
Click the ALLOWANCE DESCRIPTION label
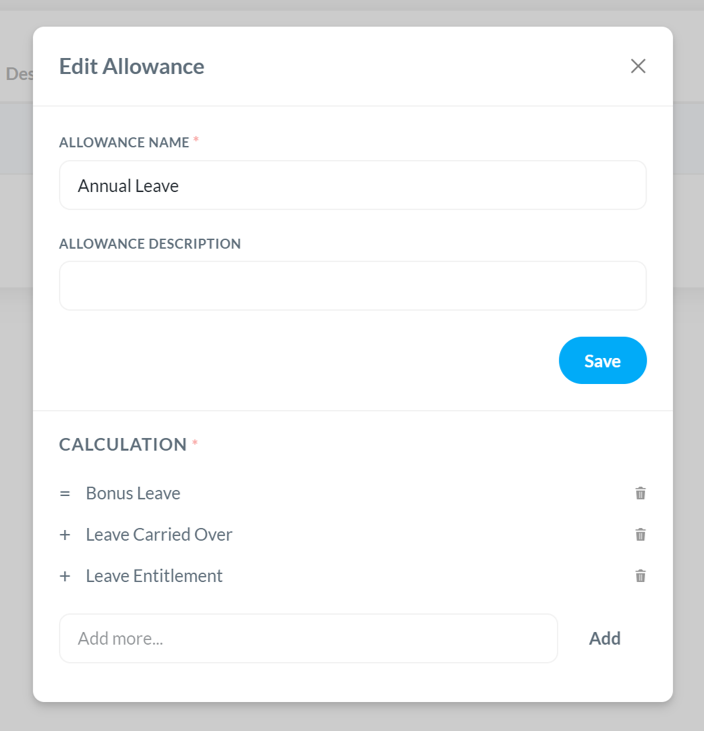click(x=150, y=244)
